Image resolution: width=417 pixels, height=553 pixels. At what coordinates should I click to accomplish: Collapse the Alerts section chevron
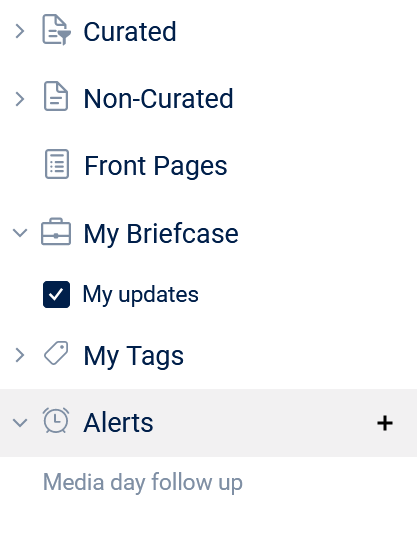(20, 423)
